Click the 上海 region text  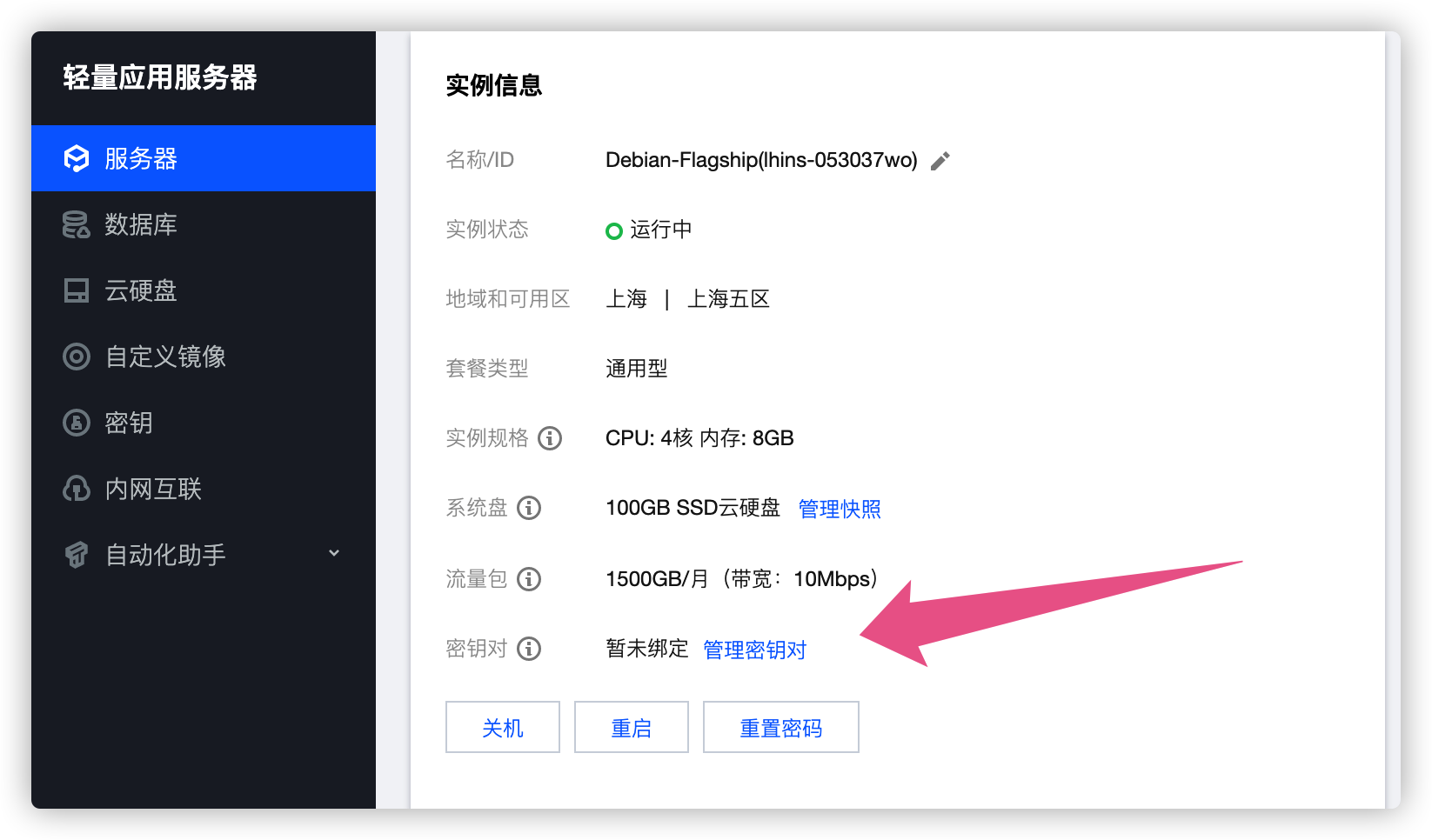(626, 299)
